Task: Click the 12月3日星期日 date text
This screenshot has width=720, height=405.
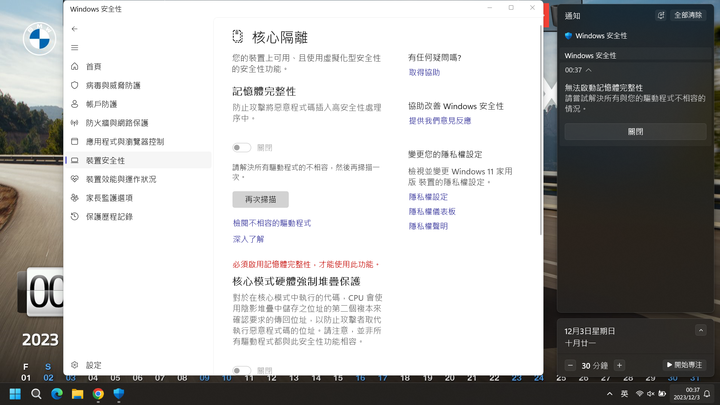Action: 590,331
